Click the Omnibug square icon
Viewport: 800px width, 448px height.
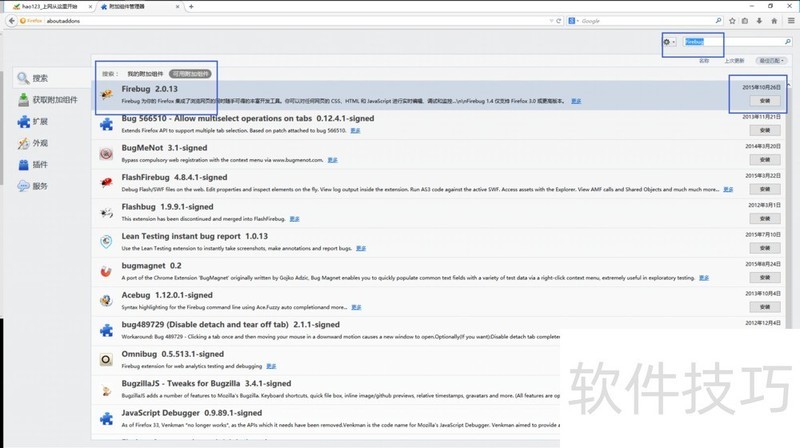(106, 360)
